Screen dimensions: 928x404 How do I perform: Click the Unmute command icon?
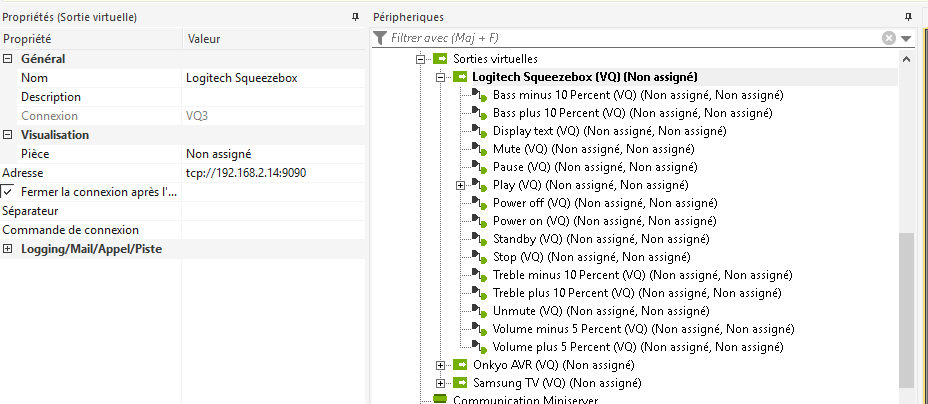pyautogui.click(x=479, y=311)
